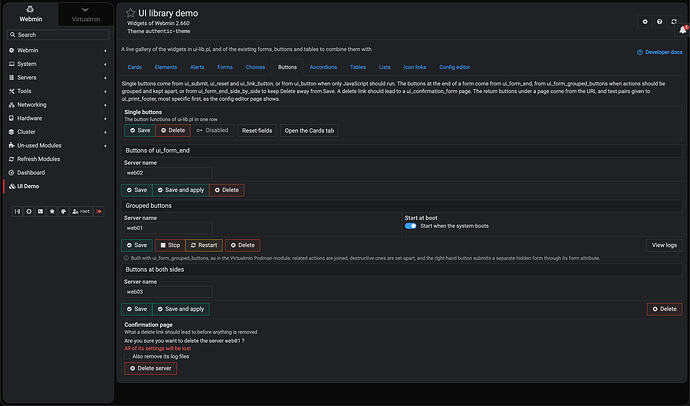
Task: Click Delete under the web02 field
Action: (x=227, y=190)
